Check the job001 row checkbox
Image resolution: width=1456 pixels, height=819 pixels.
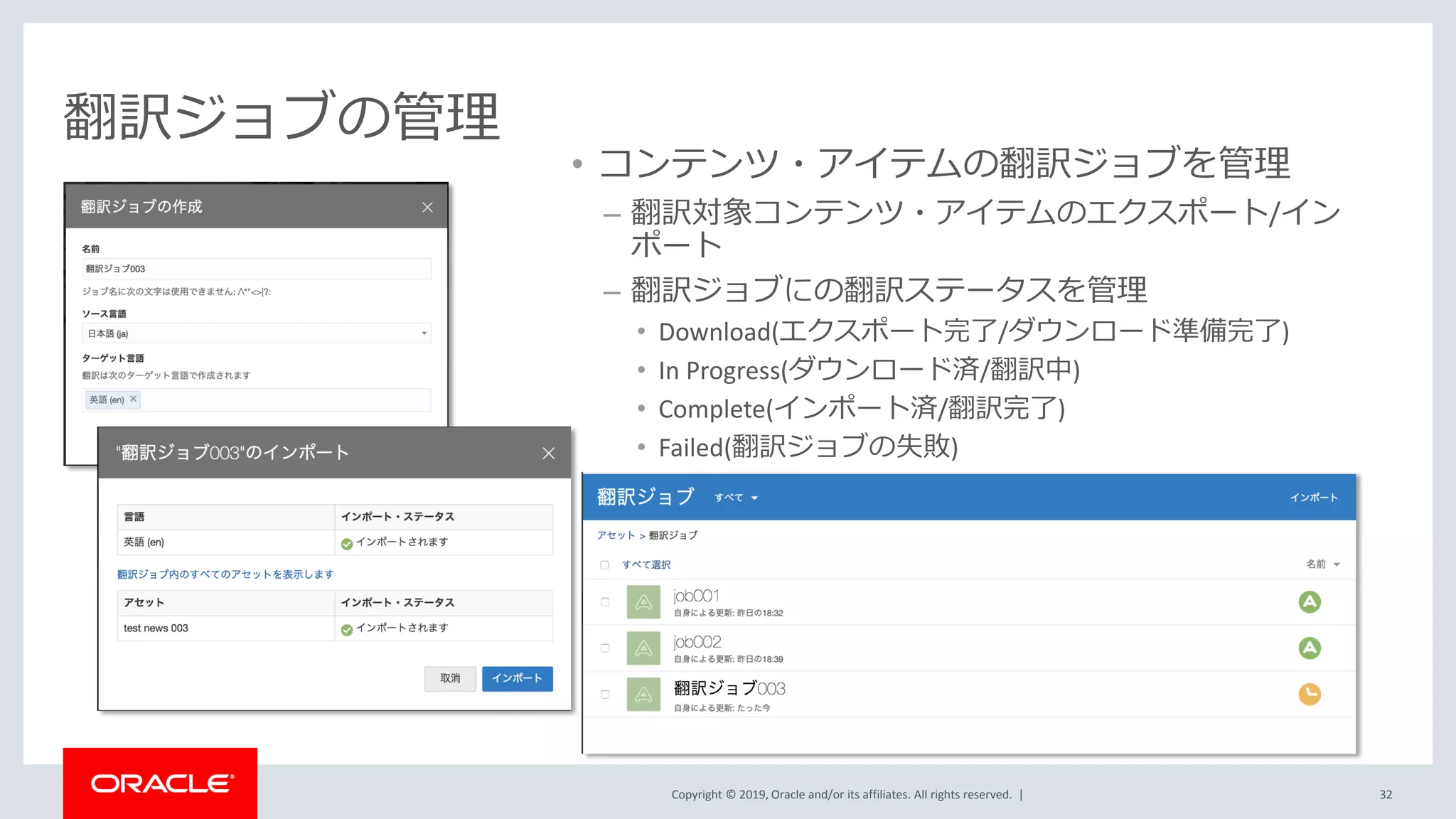[605, 602]
